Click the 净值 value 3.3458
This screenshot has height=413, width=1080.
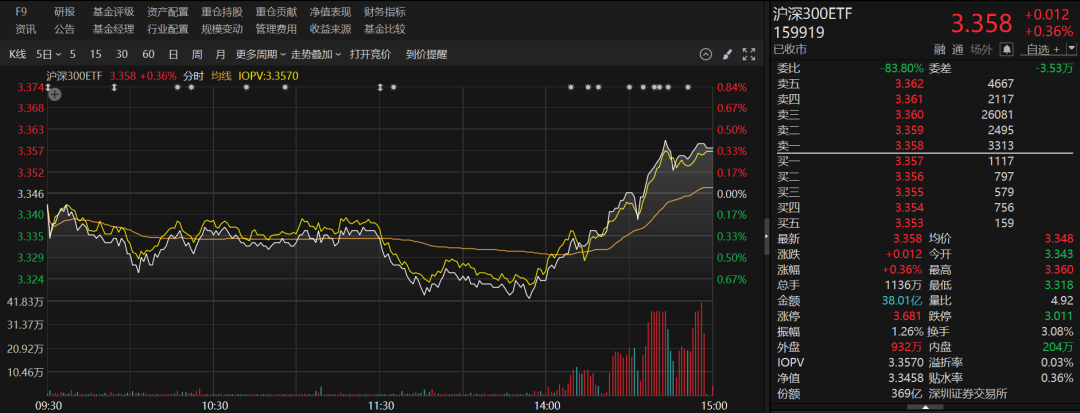pos(904,378)
